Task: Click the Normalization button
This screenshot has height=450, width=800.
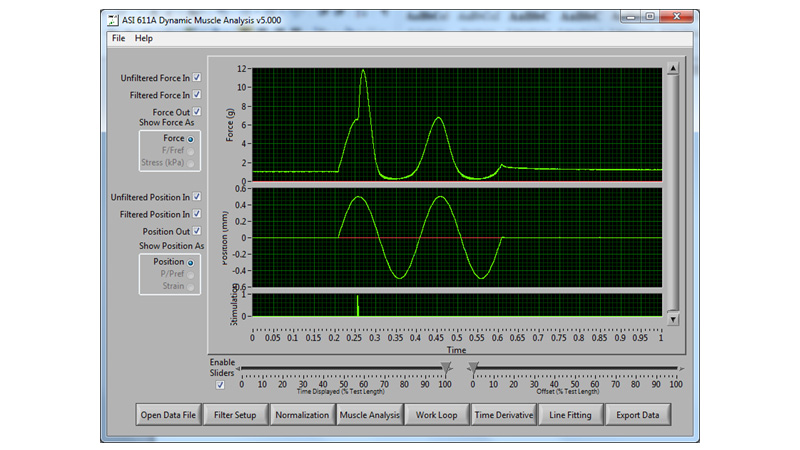Action: (x=303, y=415)
